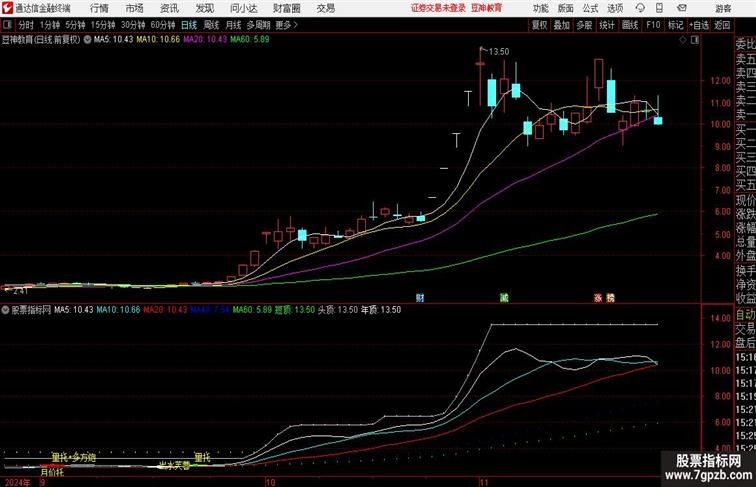
Task: Open main chart indicator dropdown next to 豆神教育
Action: click(87, 40)
